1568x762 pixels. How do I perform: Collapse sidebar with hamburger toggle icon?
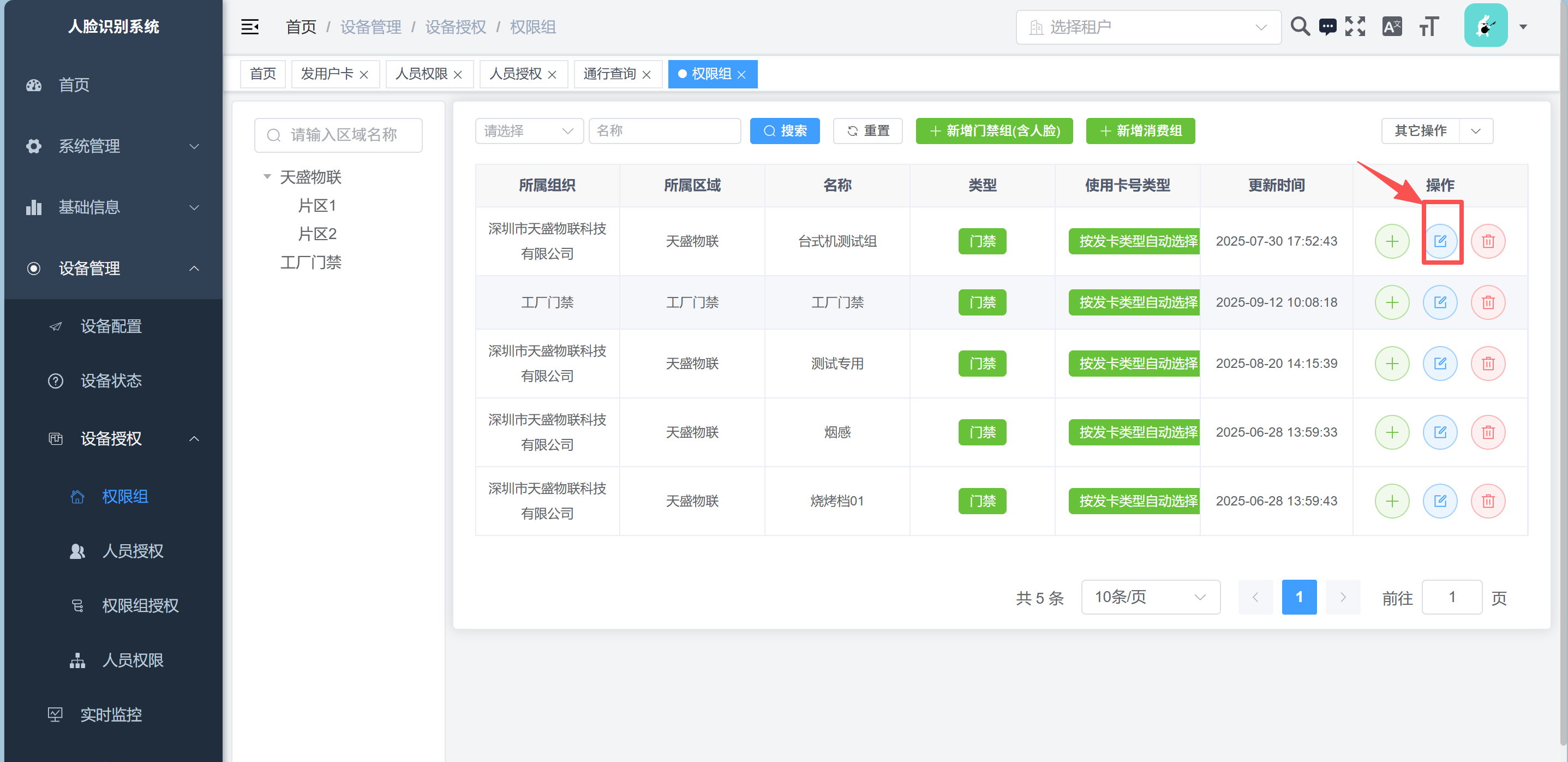[249, 27]
